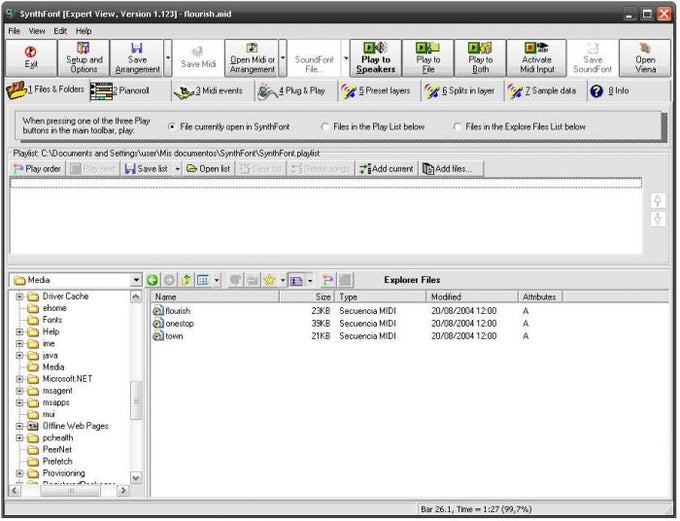680x521 pixels.
Task: Click the Play to File button
Action: click(428, 58)
